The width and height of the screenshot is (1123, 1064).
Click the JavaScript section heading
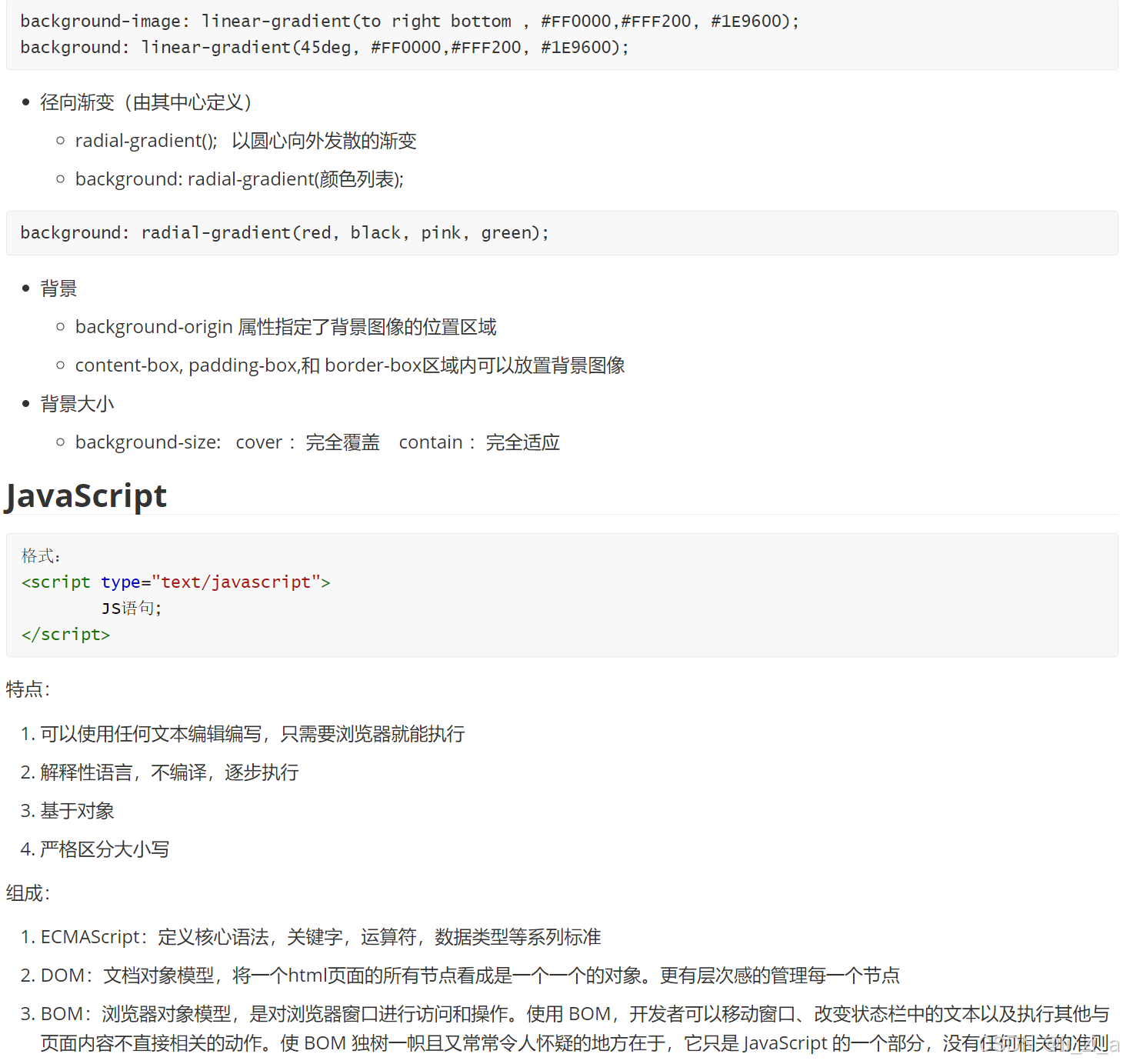point(85,495)
